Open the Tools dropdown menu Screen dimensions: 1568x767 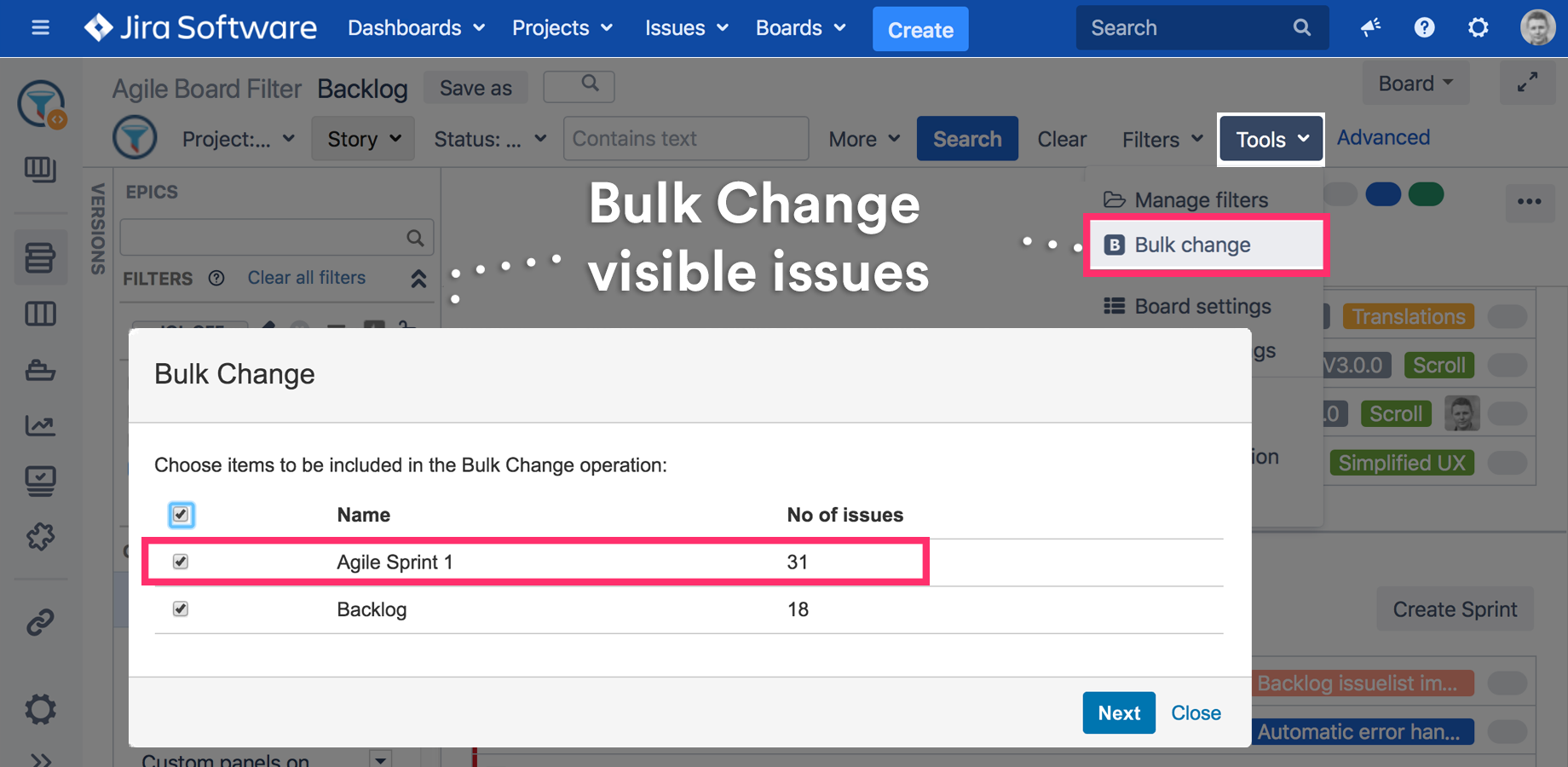point(1271,139)
